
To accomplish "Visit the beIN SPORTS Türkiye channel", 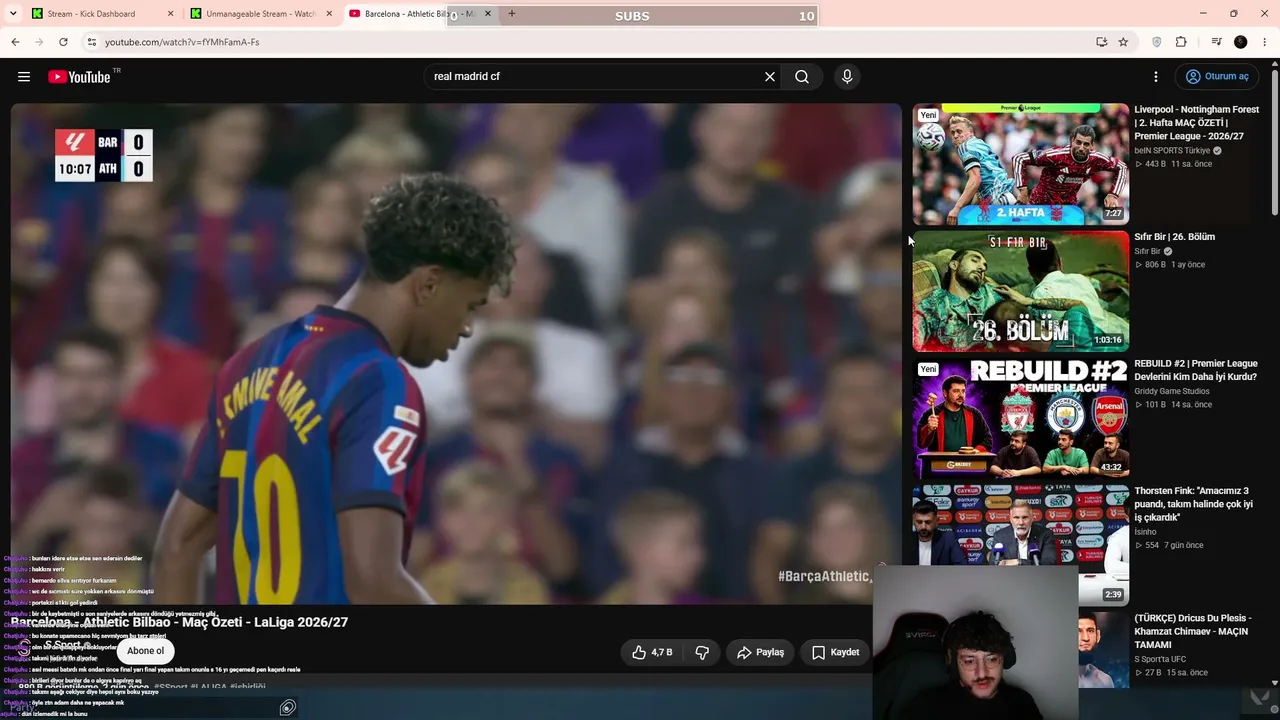I will (1171, 151).
